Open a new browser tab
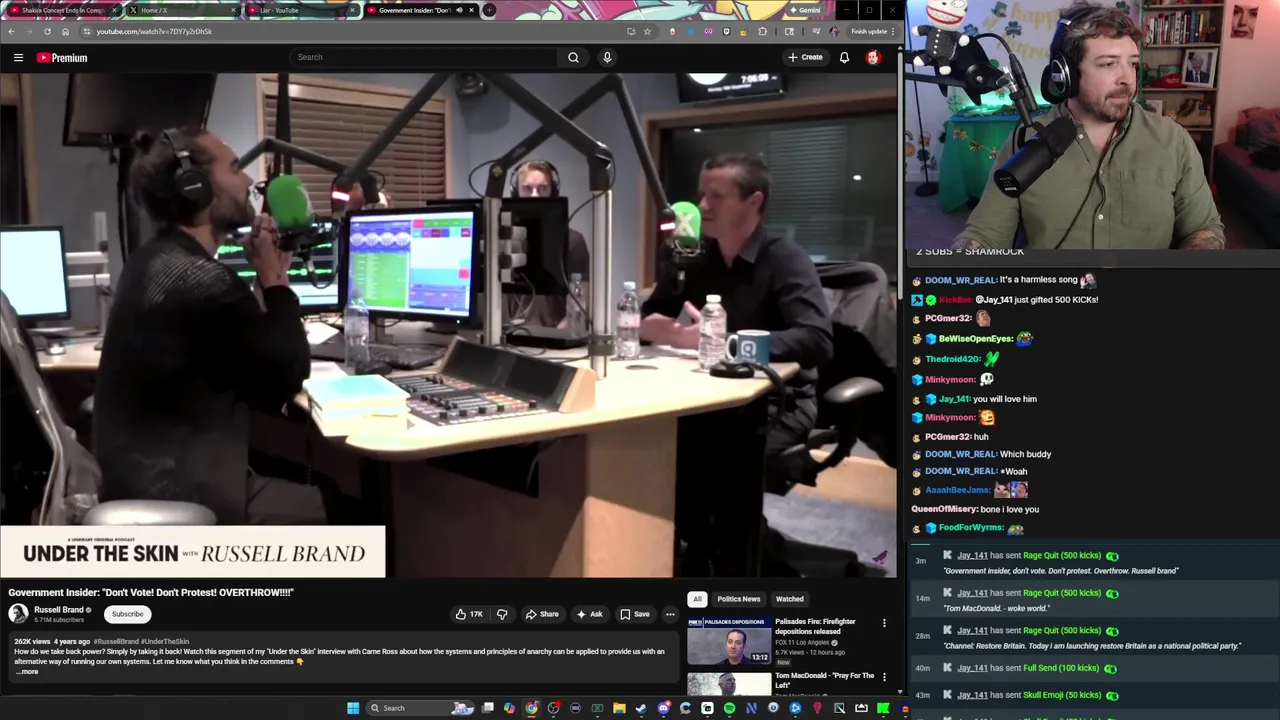Screen dimensions: 1280x720 click(488, 10)
